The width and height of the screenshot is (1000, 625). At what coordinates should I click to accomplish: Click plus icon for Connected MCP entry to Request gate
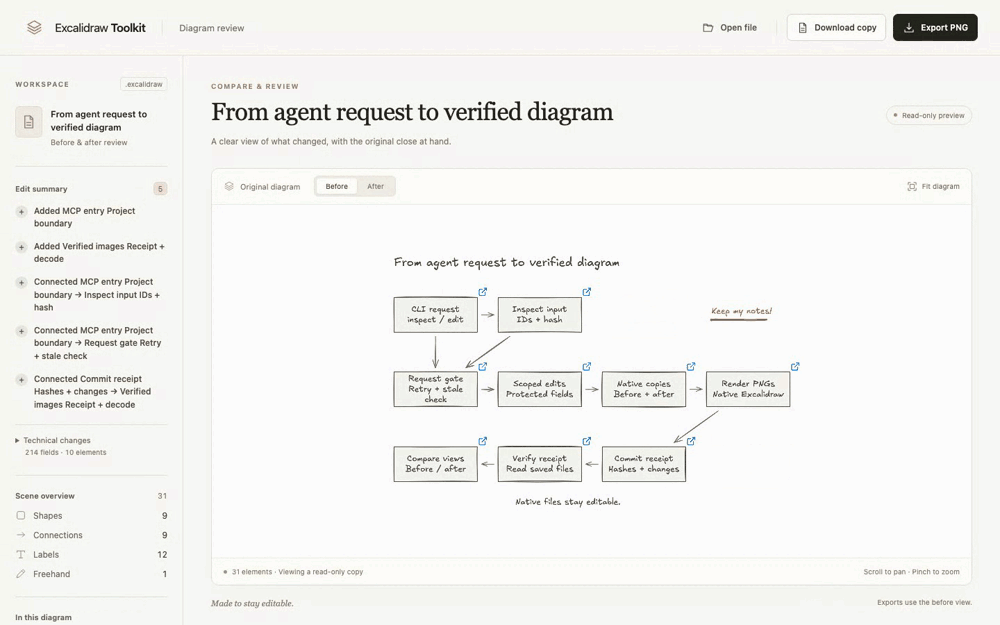21,332
